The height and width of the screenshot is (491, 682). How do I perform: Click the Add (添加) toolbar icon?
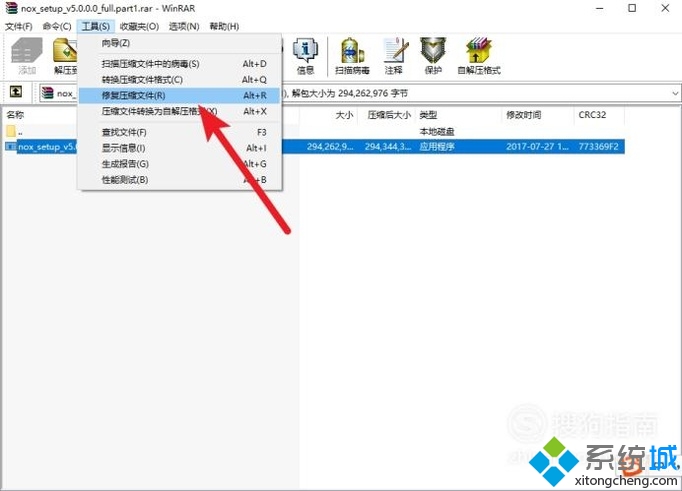(x=27, y=56)
